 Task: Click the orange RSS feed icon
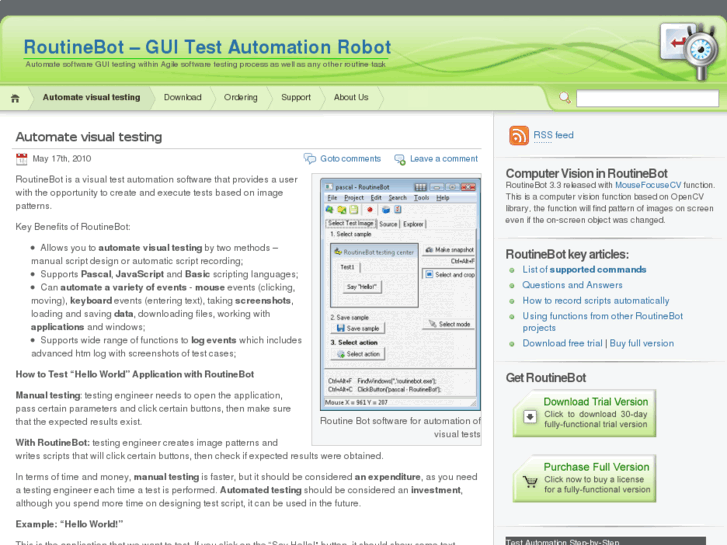click(x=519, y=135)
